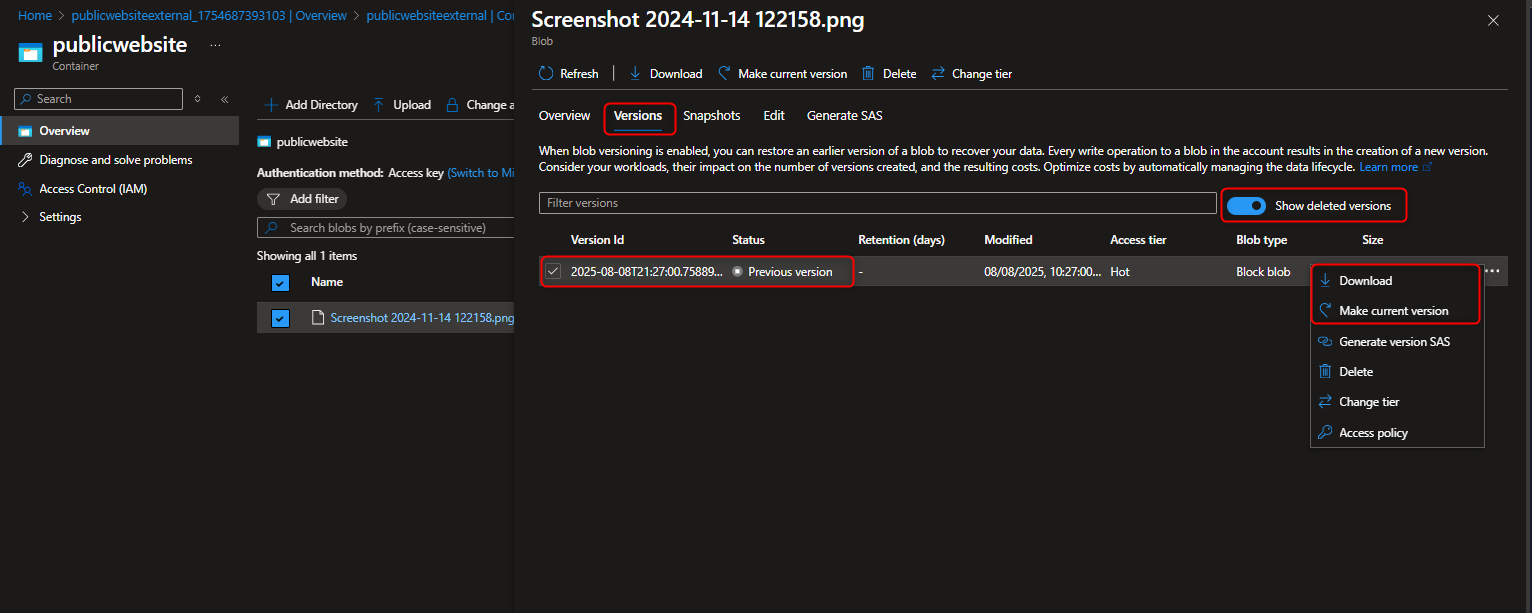1532x613 pixels.
Task: Toggle Show deleted versions off
Action: point(1246,205)
